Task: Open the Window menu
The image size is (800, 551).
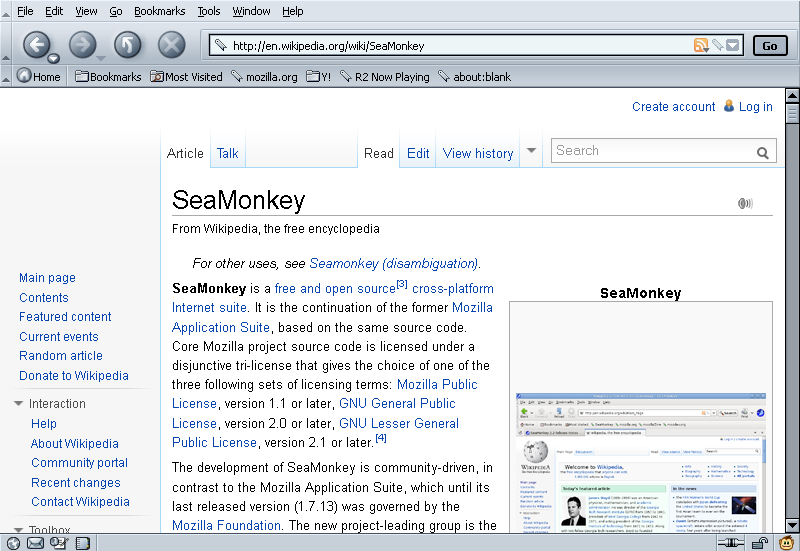Action: (251, 11)
